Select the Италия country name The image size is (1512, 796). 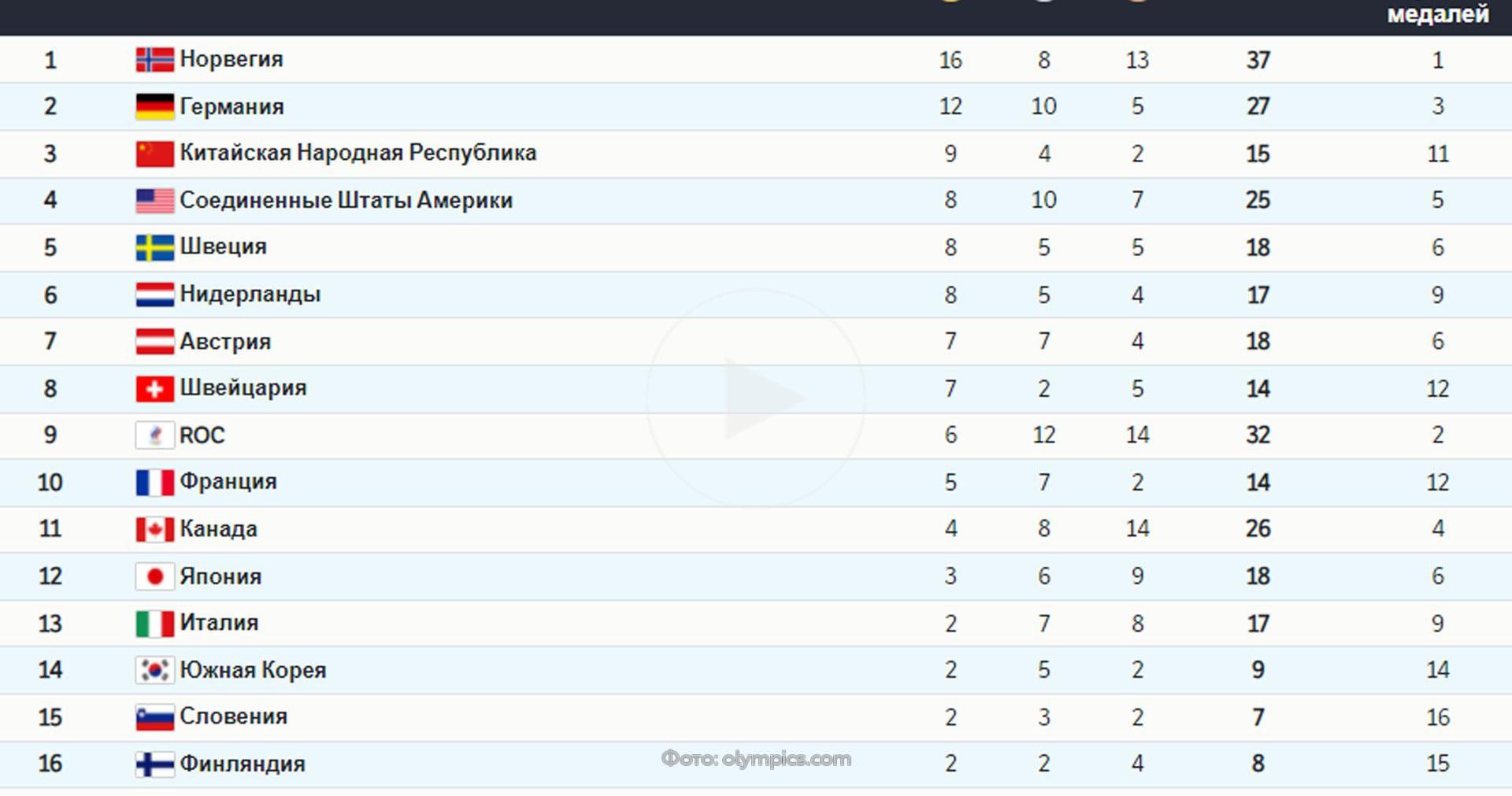coord(219,622)
